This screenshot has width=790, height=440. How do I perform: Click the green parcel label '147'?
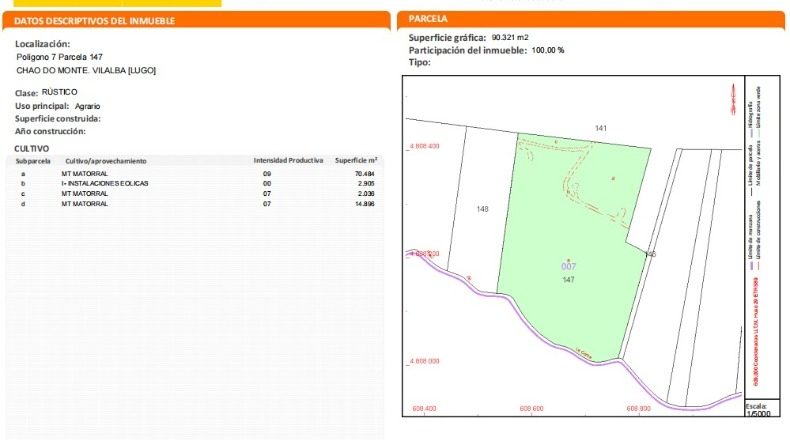click(x=568, y=280)
